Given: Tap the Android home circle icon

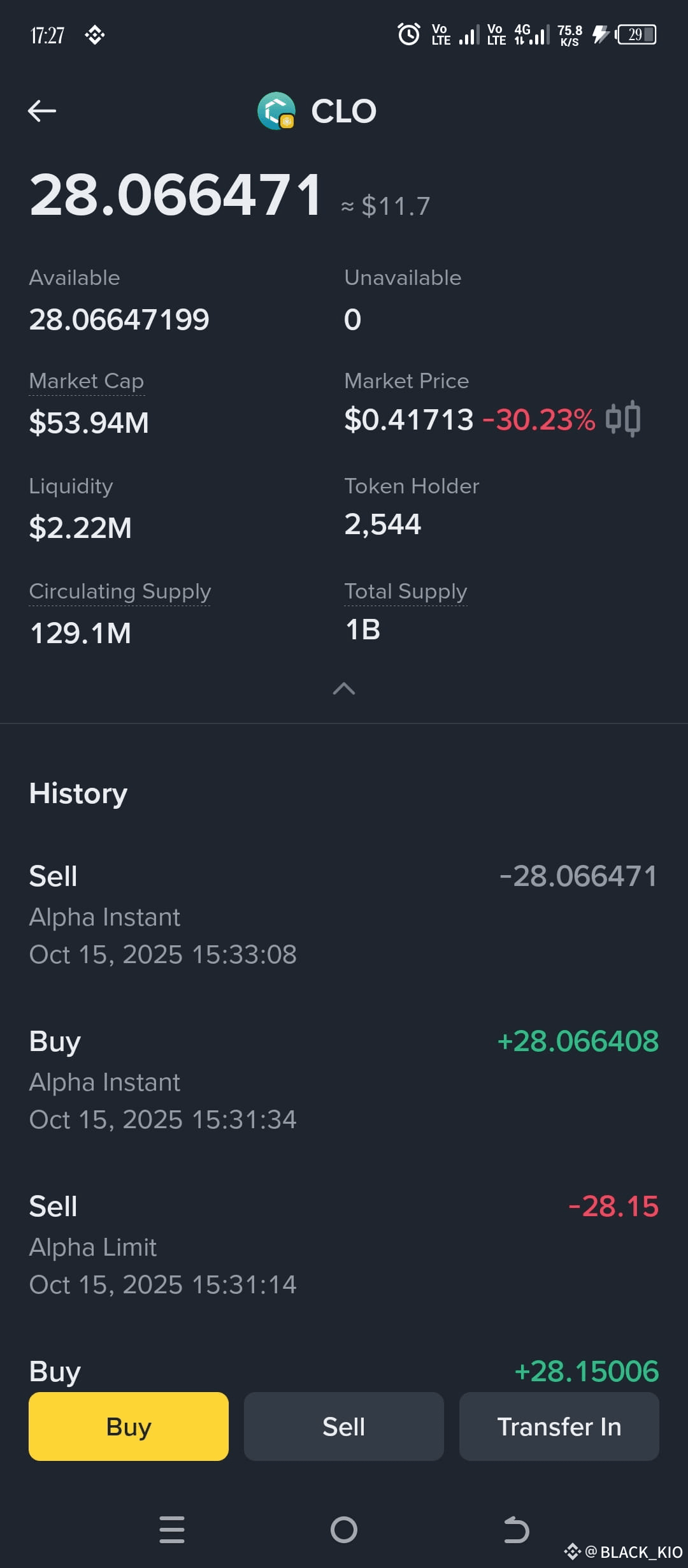Looking at the screenshot, I should coord(344,1530).
